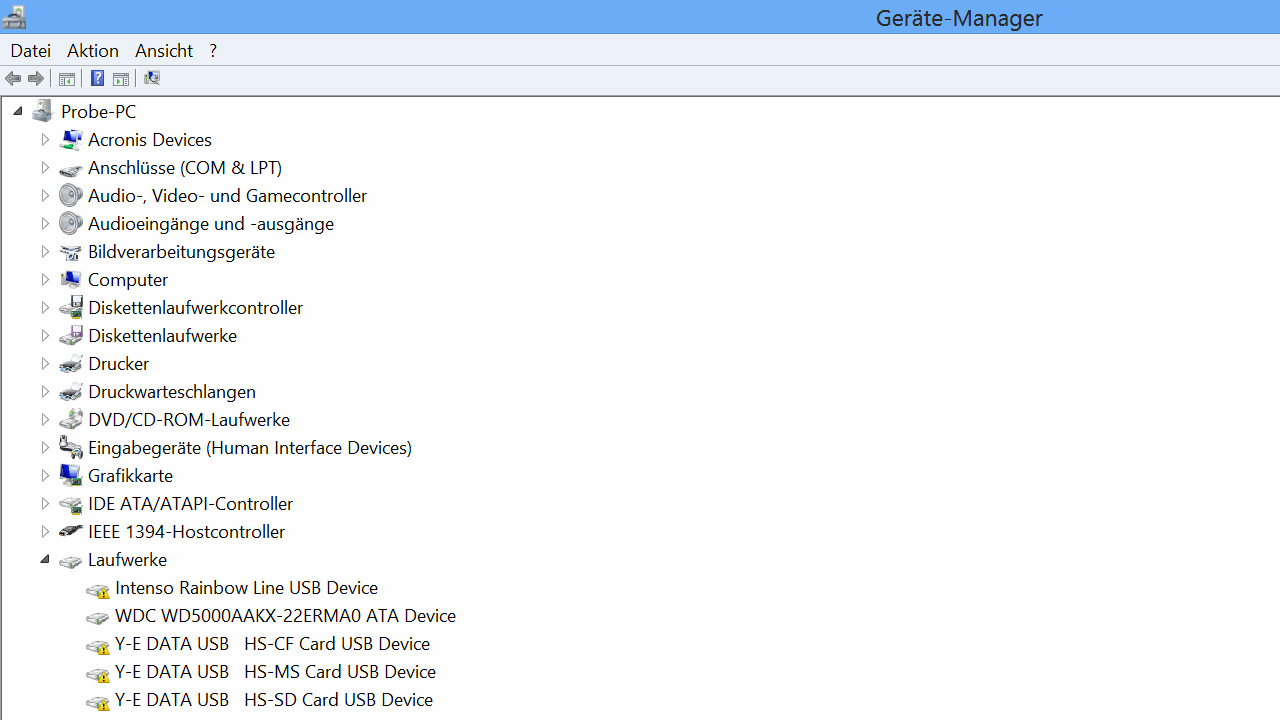Expand the IDE ATA/ATAPI-Controller node
This screenshot has width=1280, height=720.
[45, 504]
